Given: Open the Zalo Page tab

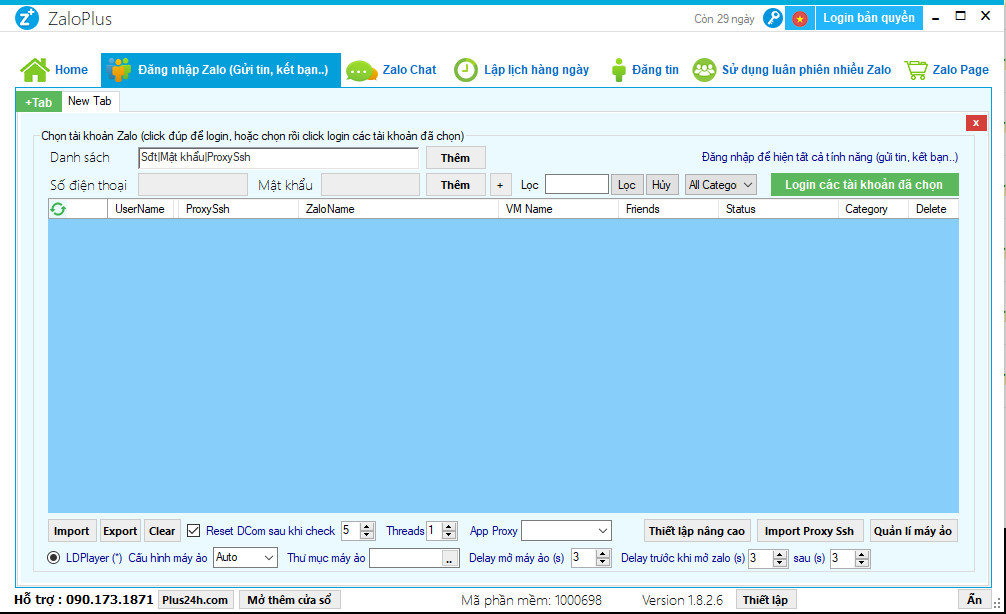Looking at the screenshot, I should (946, 70).
